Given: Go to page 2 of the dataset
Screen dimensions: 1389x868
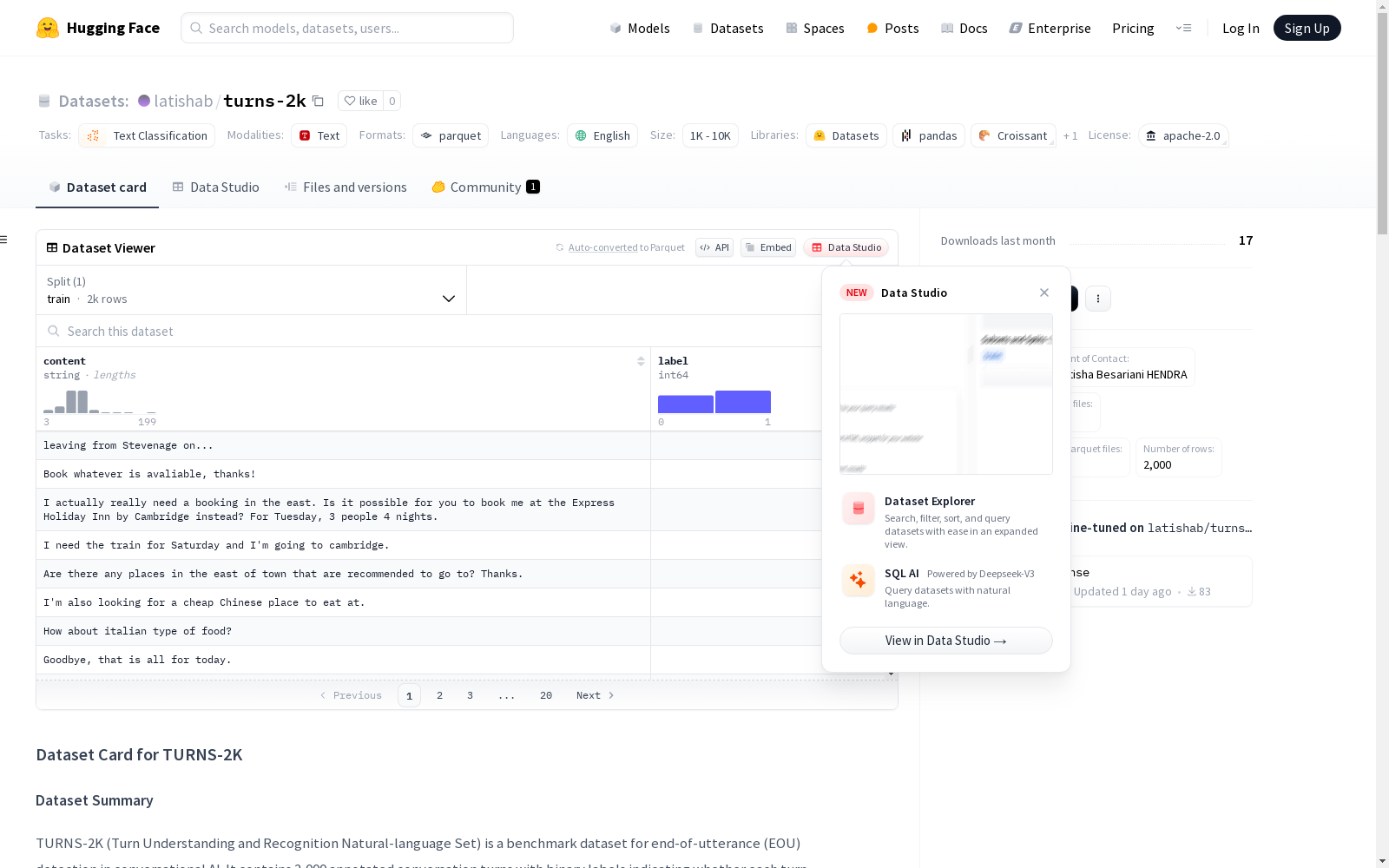Looking at the screenshot, I should 440,695.
